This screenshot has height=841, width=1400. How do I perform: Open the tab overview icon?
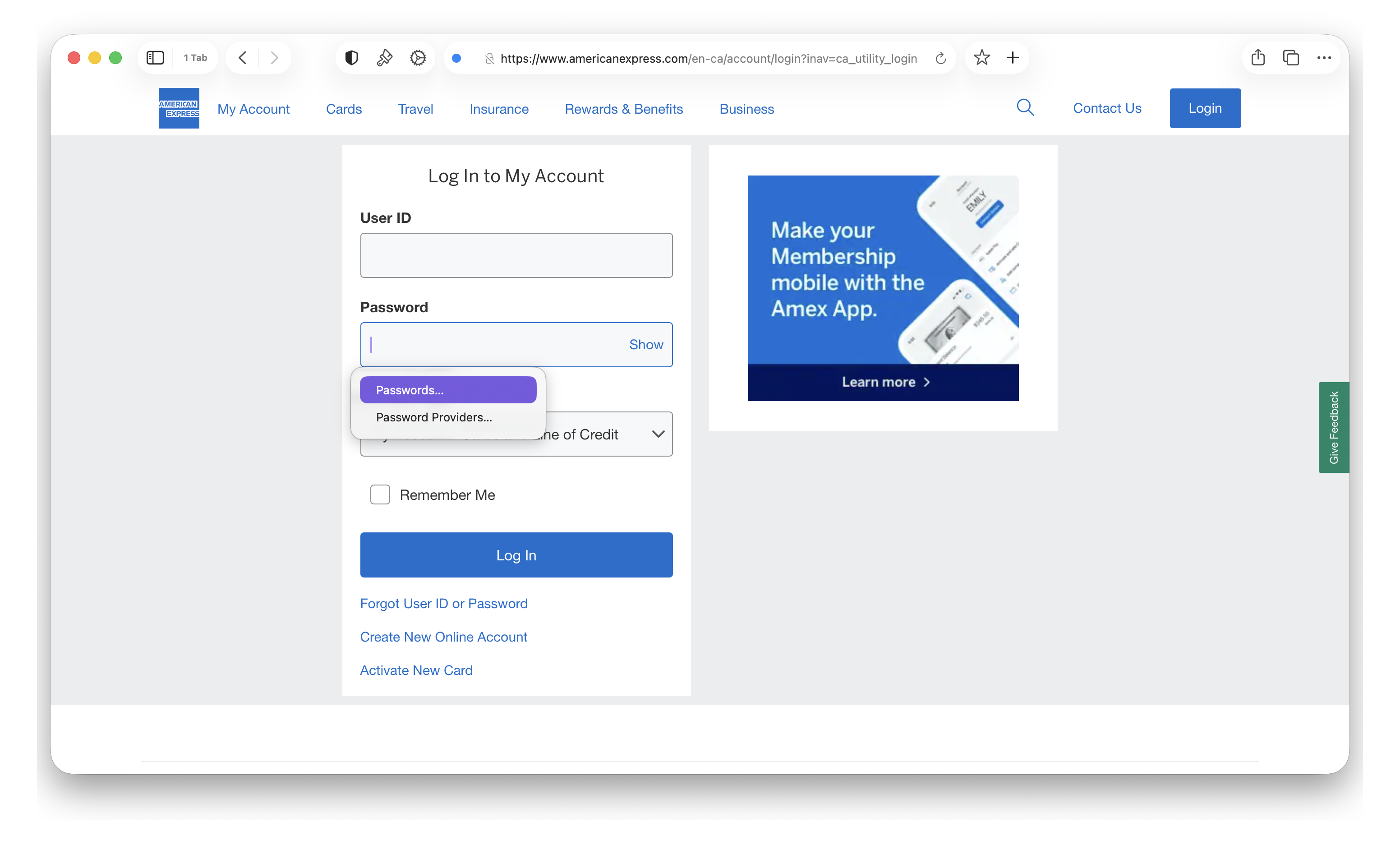tap(1291, 58)
